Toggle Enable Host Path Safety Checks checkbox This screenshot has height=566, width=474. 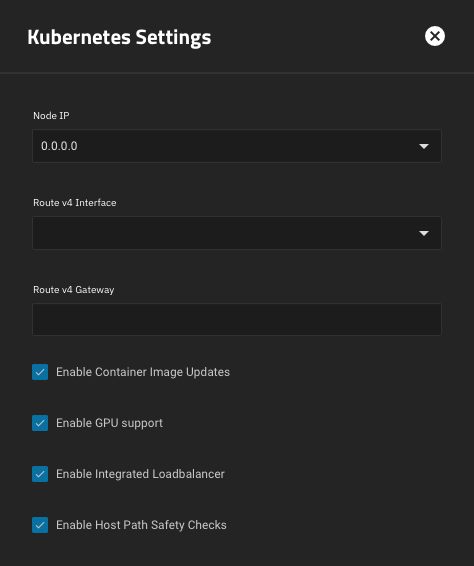point(40,525)
